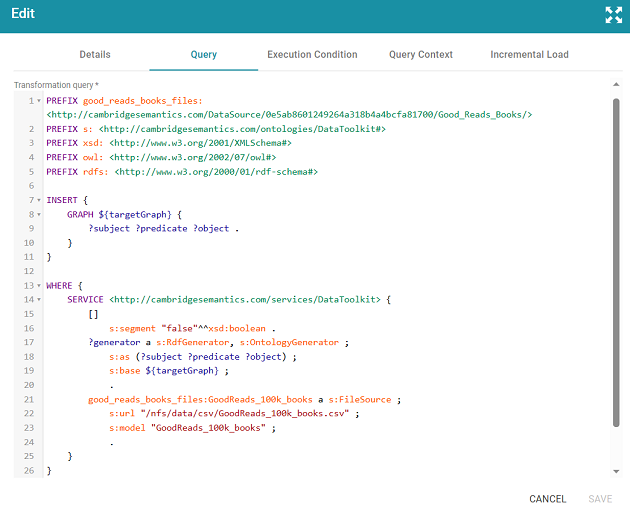
Task: Collapse the GRAPH block at line 8
Action: [x=39, y=215]
